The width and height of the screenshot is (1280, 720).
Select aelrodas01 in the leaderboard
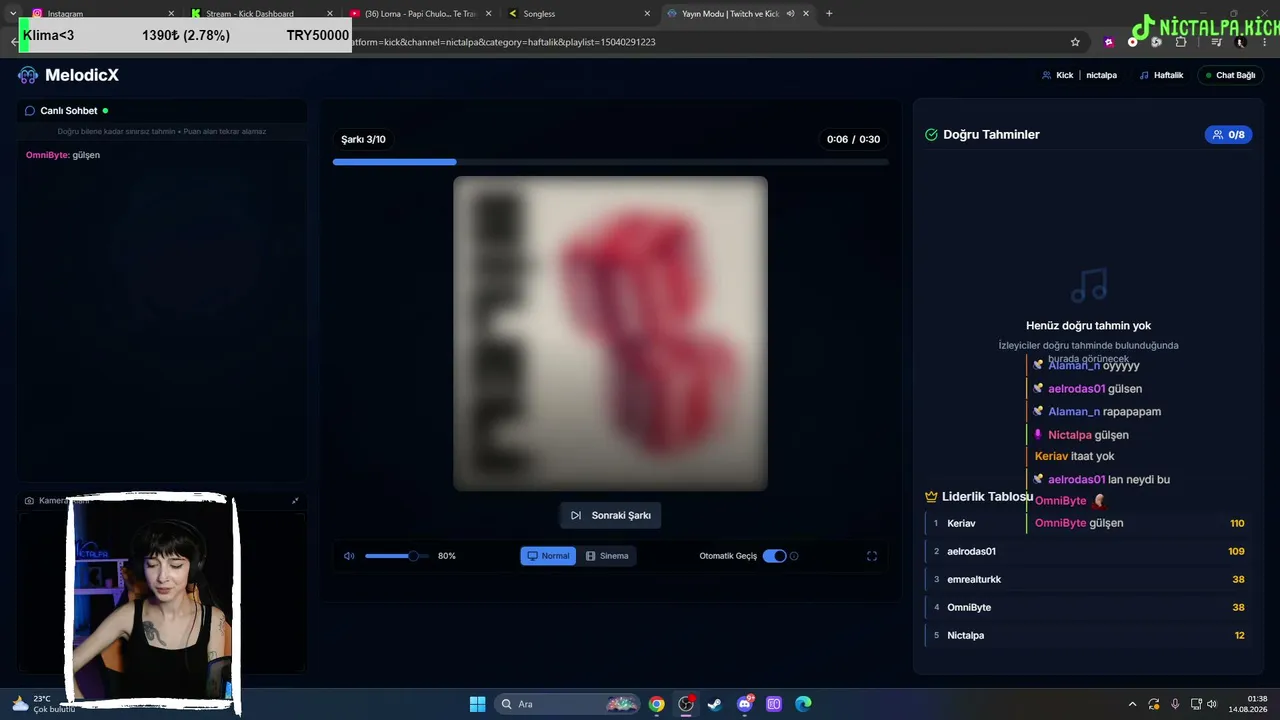(x=1089, y=551)
